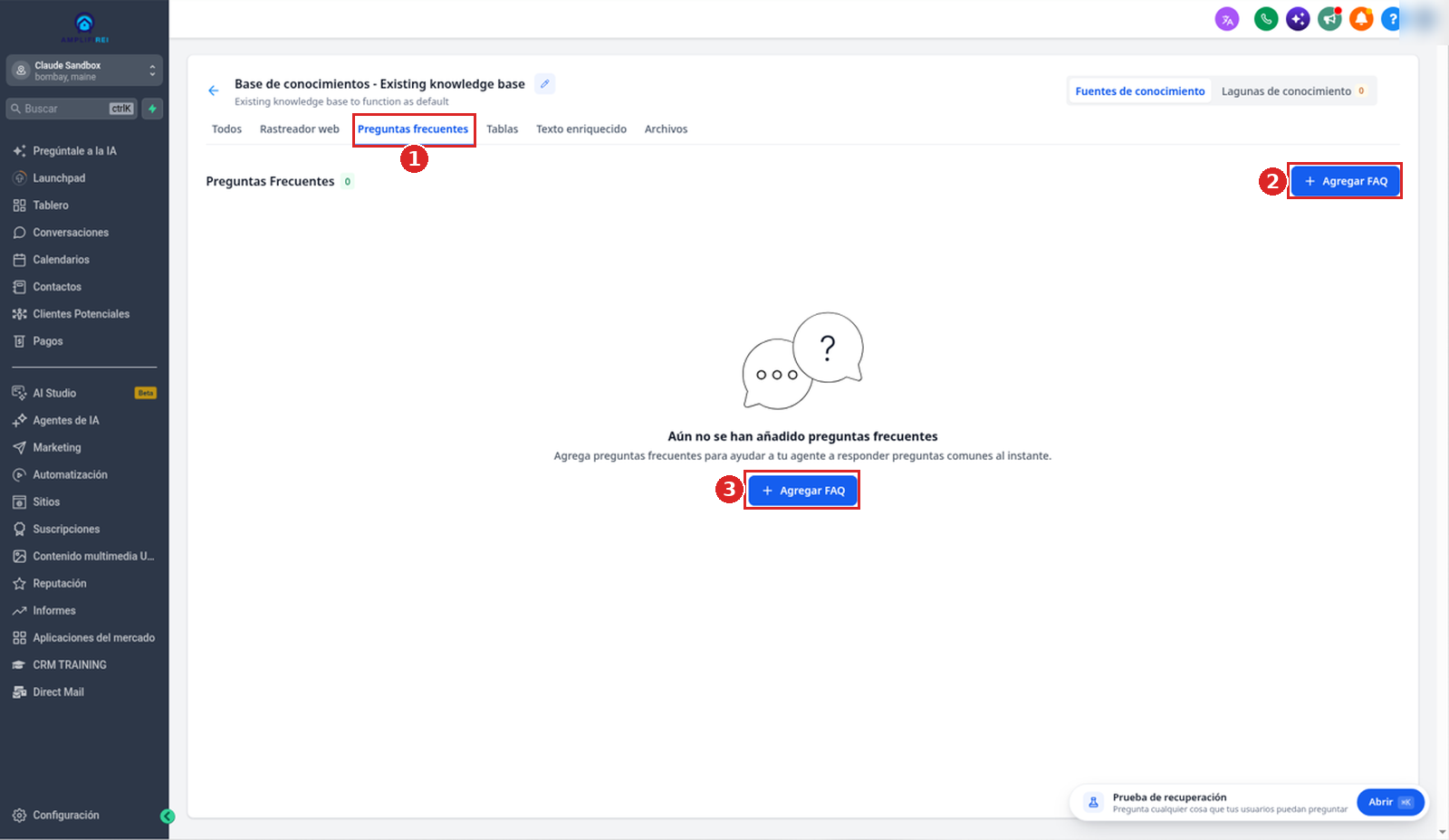1449x840 pixels.
Task: Click the purple translate language icon
Action: coord(1227,19)
